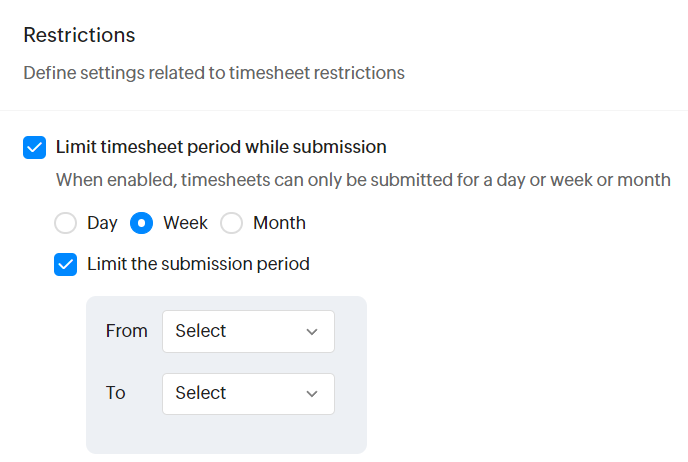The height and width of the screenshot is (462, 688).
Task: Select the Day radio button
Action: 66,223
